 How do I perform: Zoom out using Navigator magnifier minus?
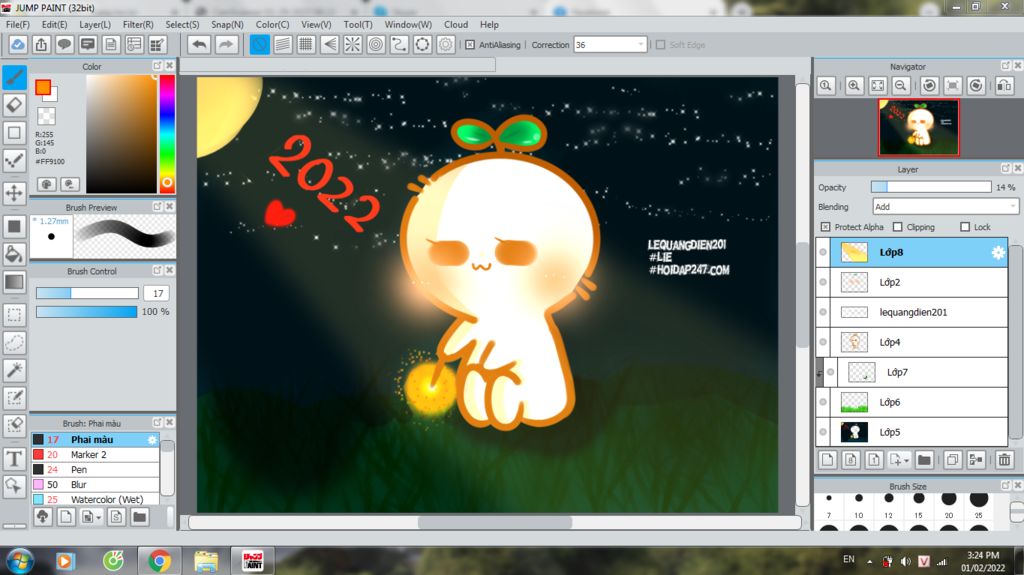tap(901, 86)
